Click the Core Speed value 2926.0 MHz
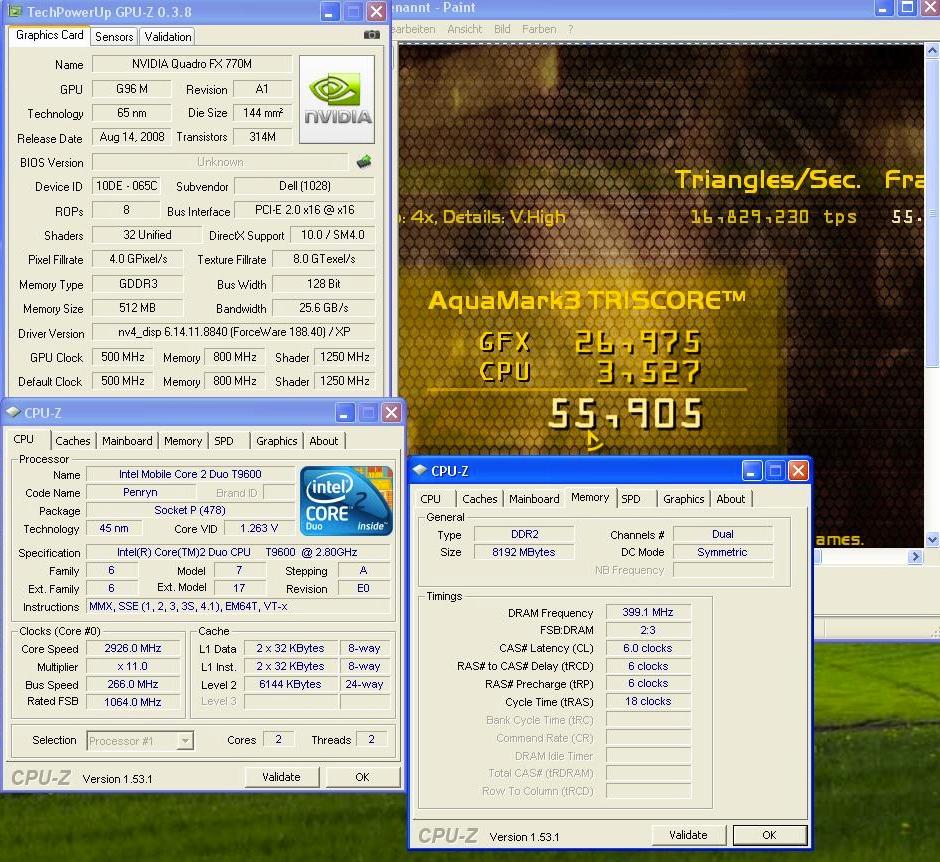The image size is (940, 862). click(x=133, y=648)
